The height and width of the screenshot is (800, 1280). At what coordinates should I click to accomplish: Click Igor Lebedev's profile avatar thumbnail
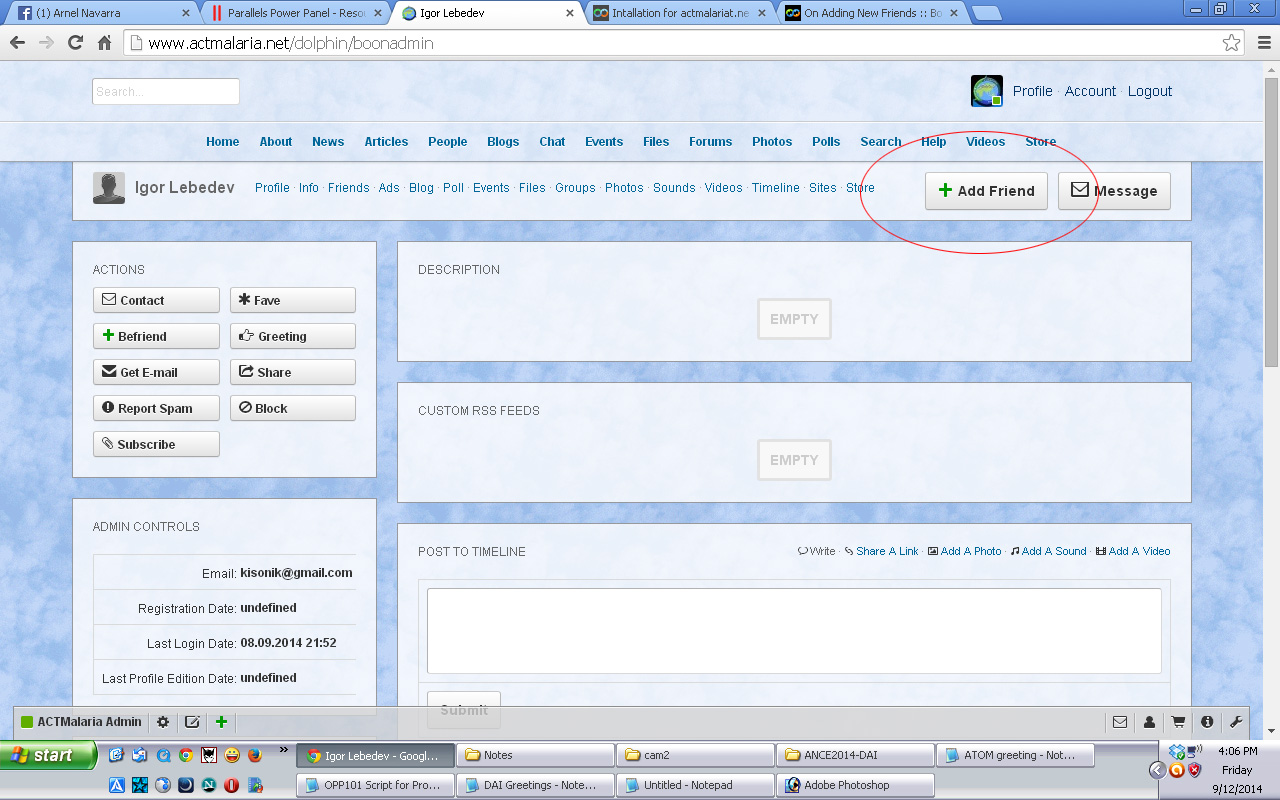pos(109,188)
